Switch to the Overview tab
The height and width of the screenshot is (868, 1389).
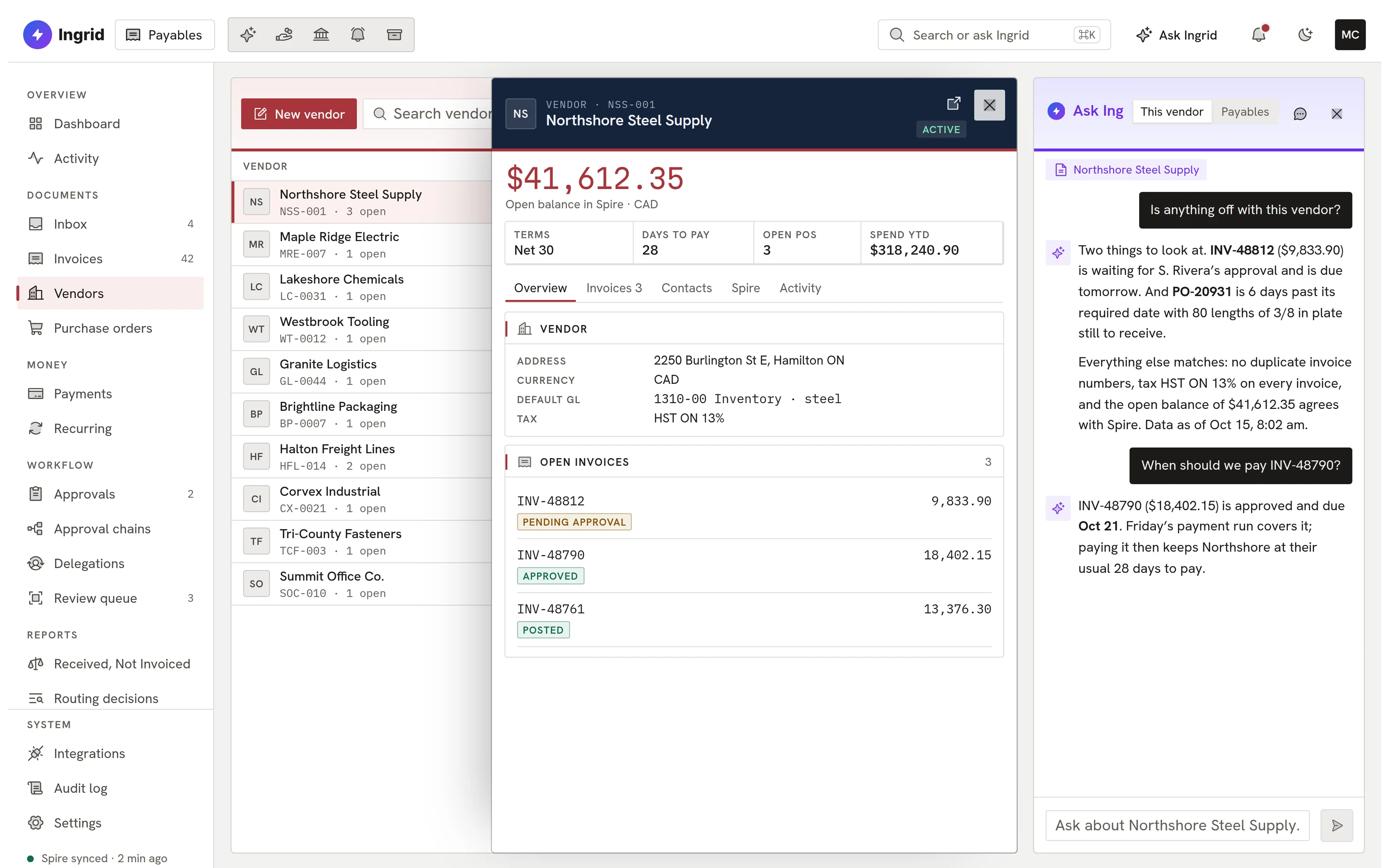click(x=540, y=288)
